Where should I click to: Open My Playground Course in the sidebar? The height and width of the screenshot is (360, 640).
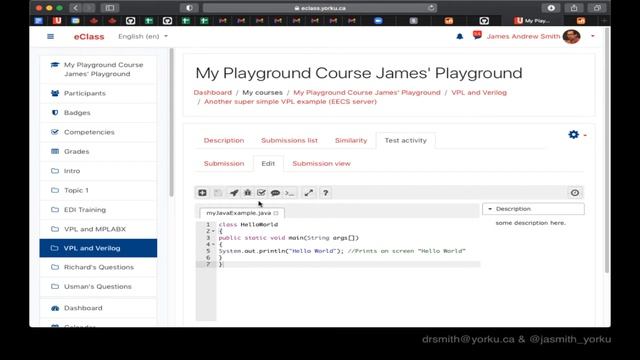point(98,69)
